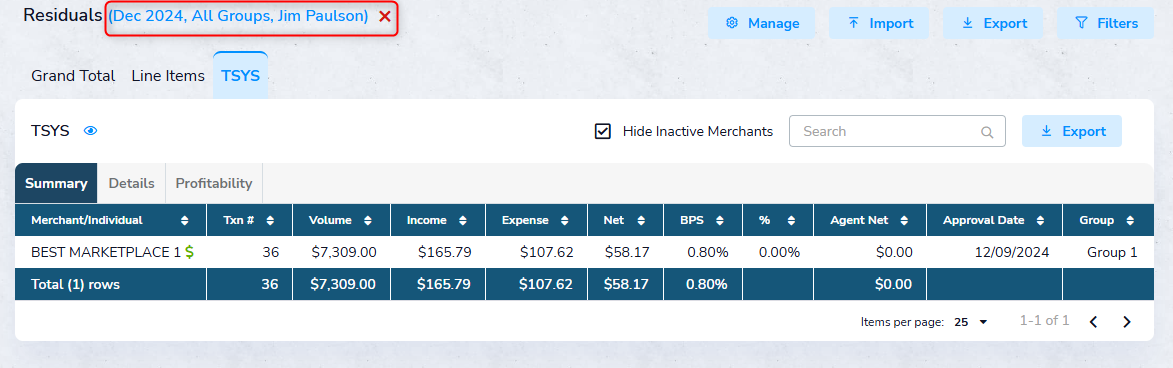Viewport: 1173px width, 368px height.
Task: Click the top Export button beside Filters
Action: (993, 23)
